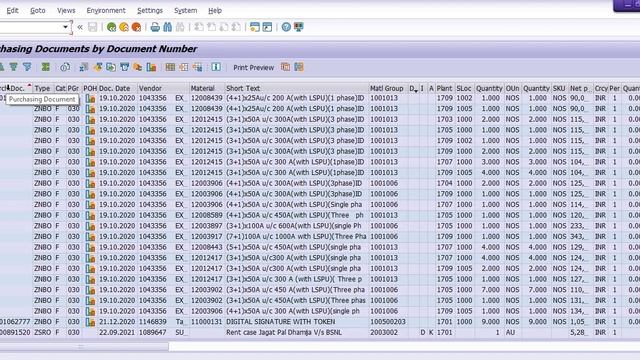The width and height of the screenshot is (640, 360).
Task: Click the blue Find binoculars icon
Action: pyautogui.click(x=167, y=27)
